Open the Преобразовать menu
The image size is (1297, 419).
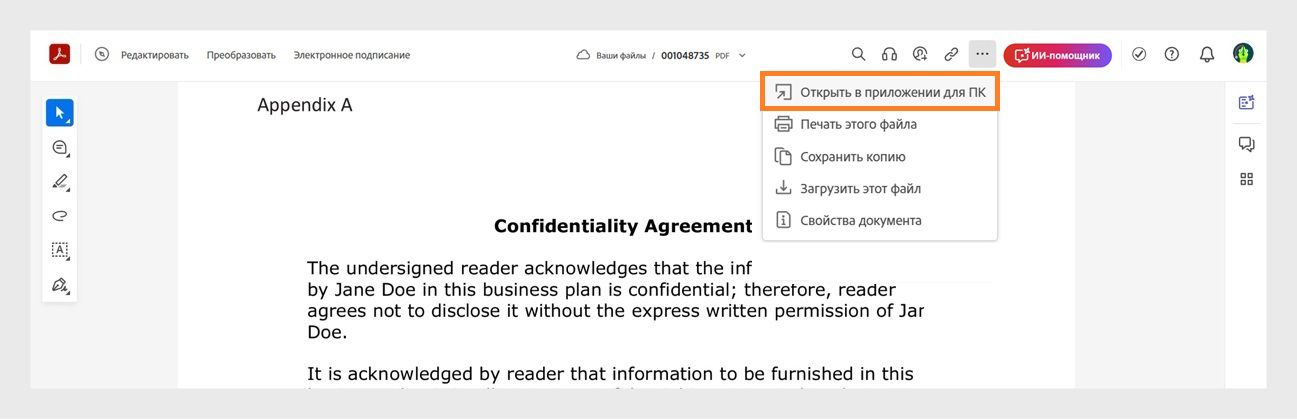(x=241, y=55)
